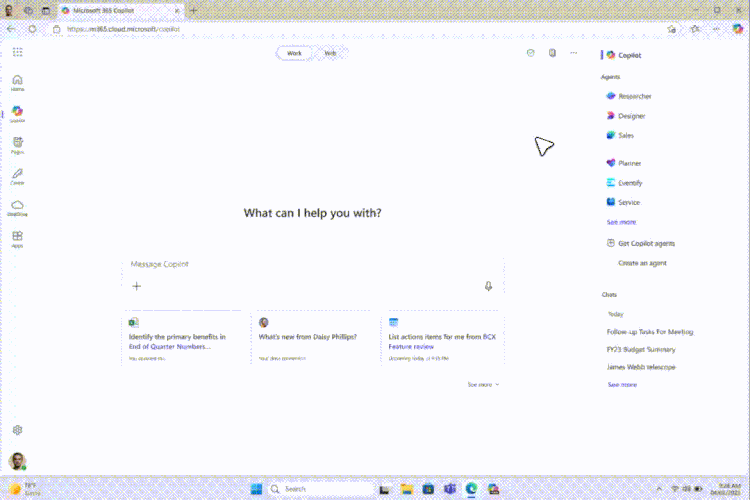The image size is (750, 500).
Task: Open the Sales agent
Action: (x=620, y=135)
